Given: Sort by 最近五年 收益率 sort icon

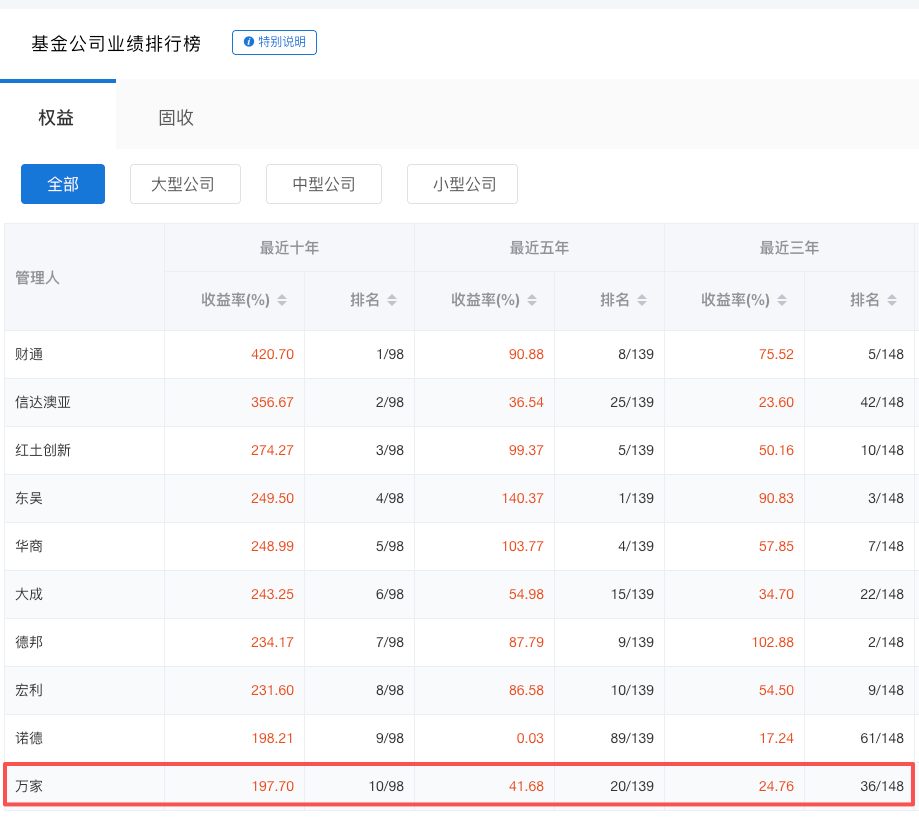Looking at the screenshot, I should pos(532,300).
